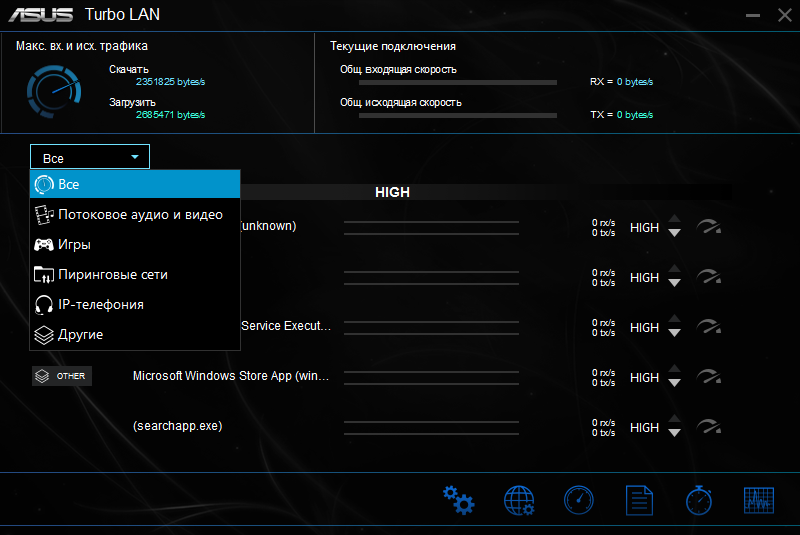Raise priority of the unknown row
Viewport: 800px width, 535px height.
(674, 219)
